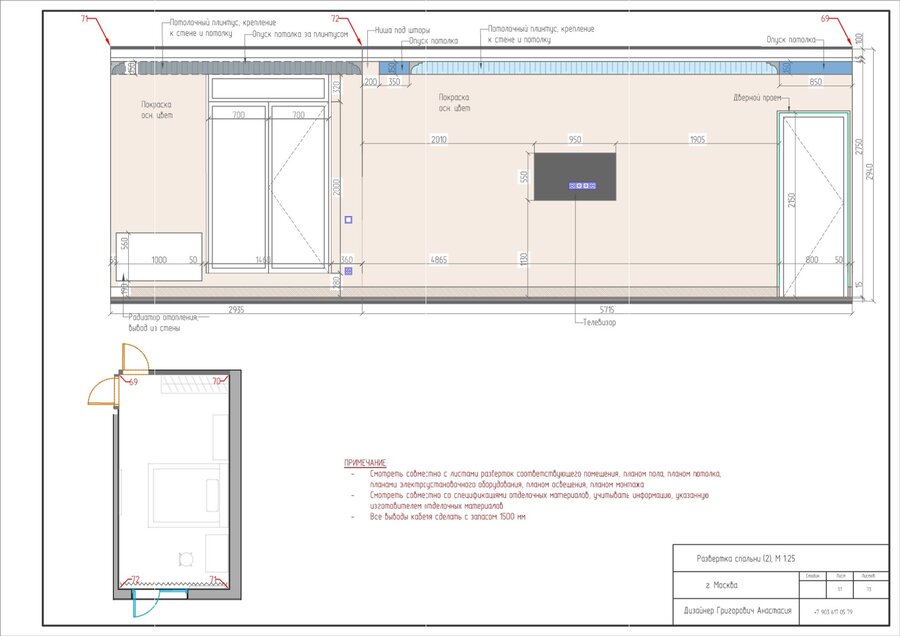
Task: Select the light blue ceiling cornice strip
Action: (594, 68)
